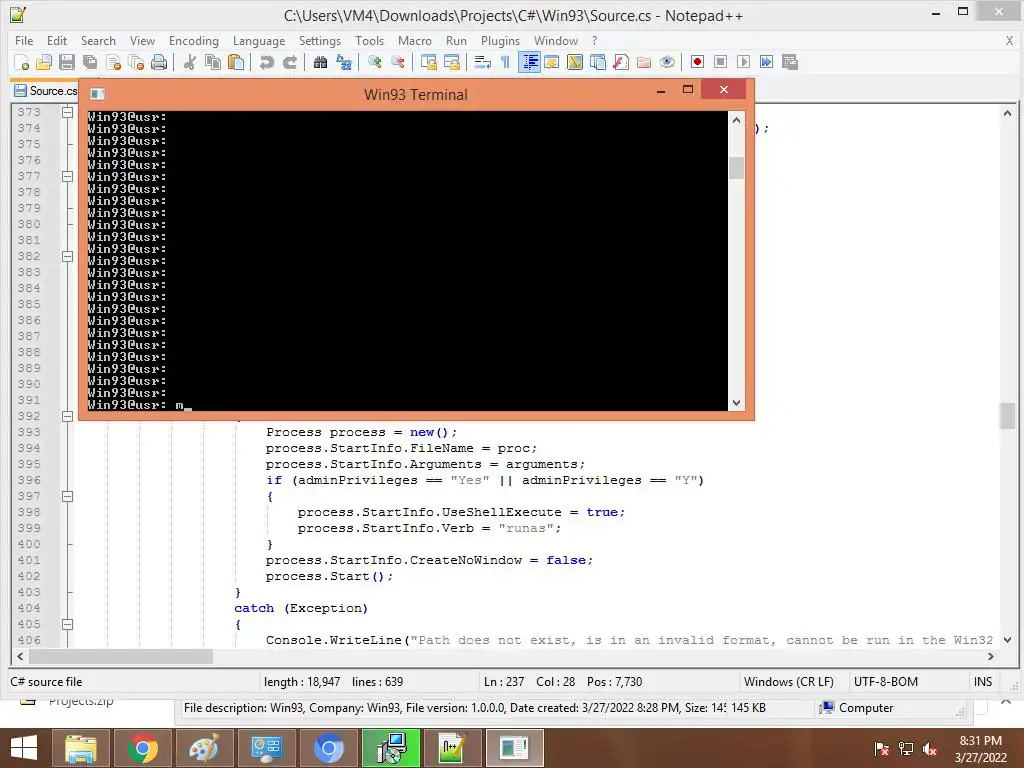Toggle the highlighted indent guide button

(x=529, y=62)
